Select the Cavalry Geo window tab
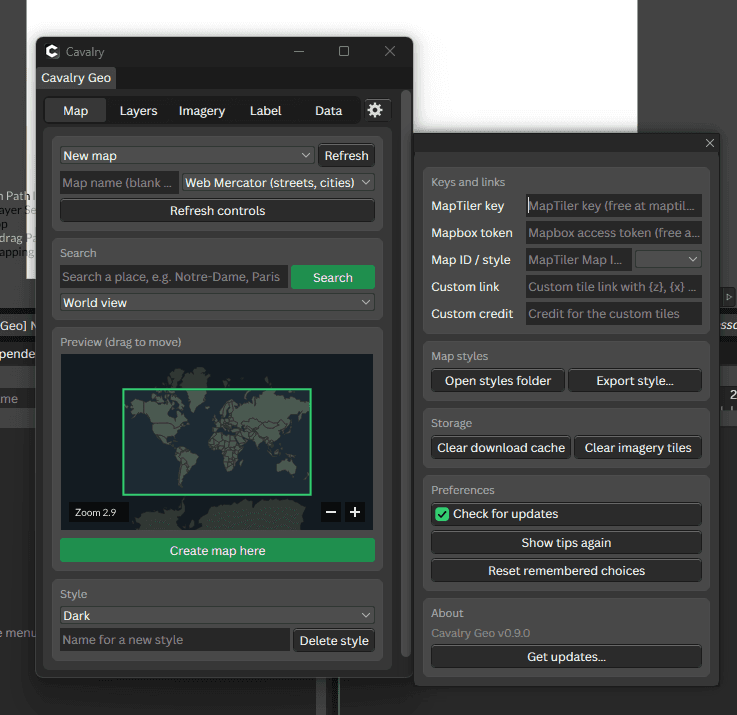 76,78
